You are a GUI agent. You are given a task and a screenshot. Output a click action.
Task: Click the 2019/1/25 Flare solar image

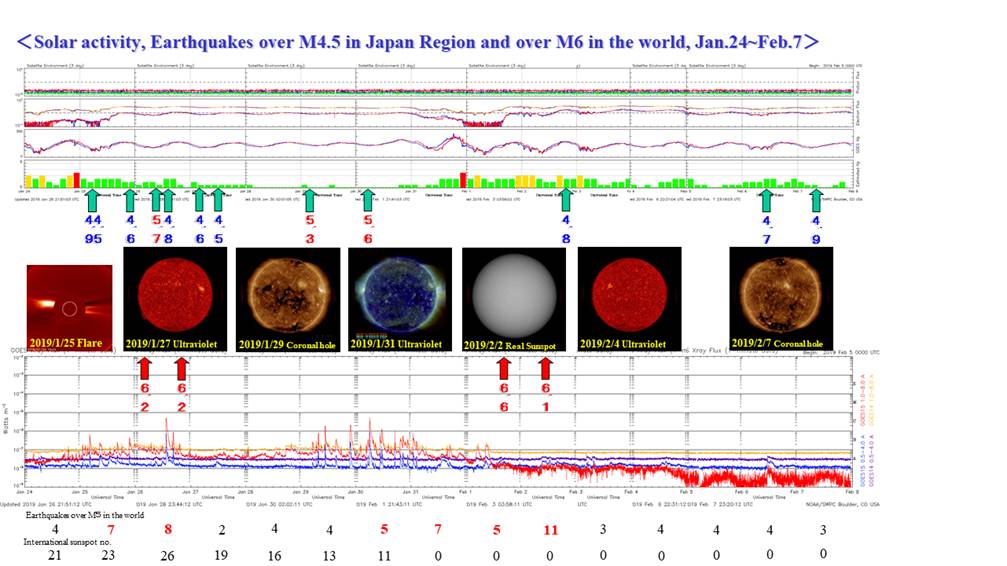point(69,308)
